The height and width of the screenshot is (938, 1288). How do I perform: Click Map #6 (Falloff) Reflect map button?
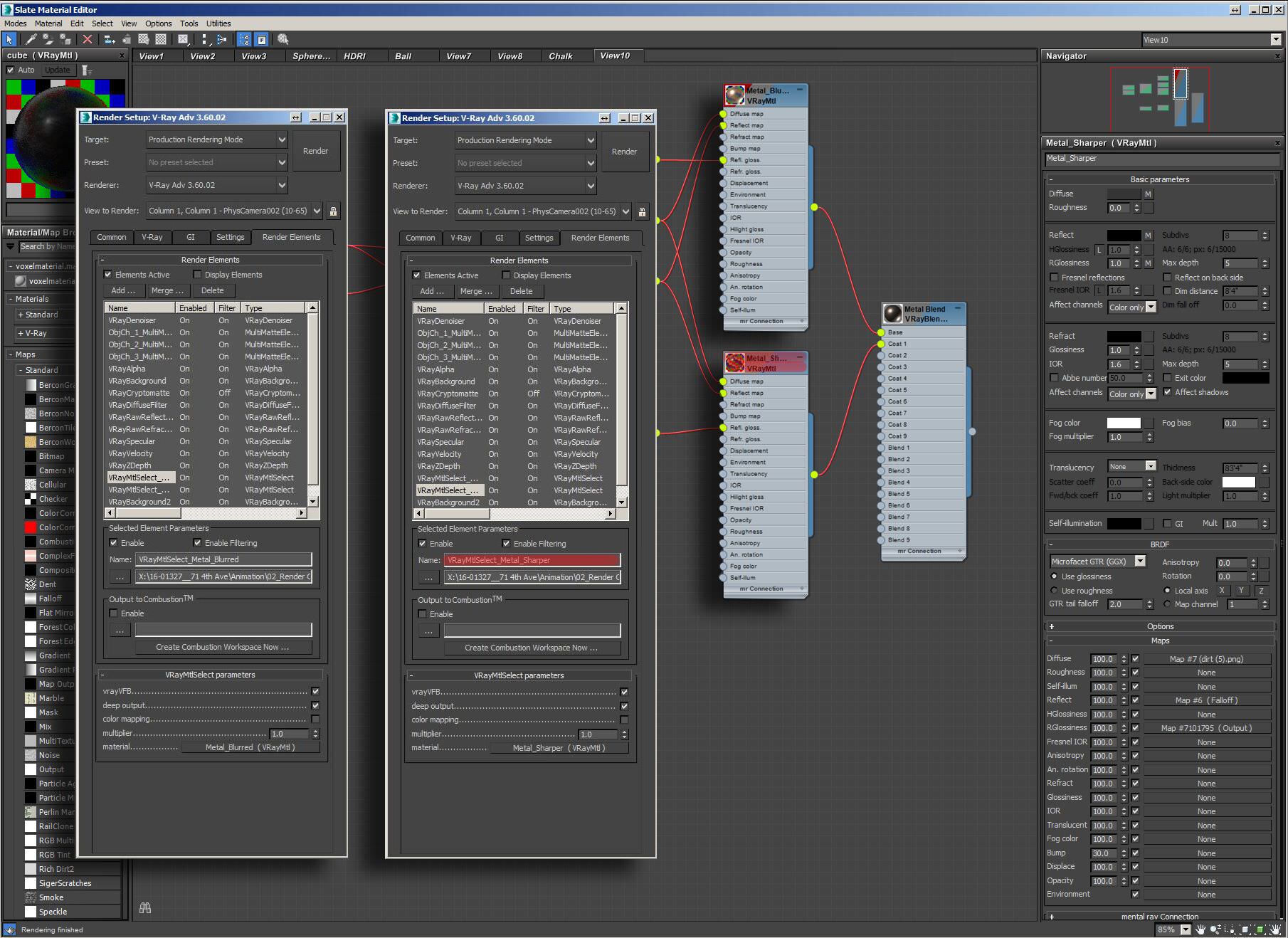coord(1206,700)
